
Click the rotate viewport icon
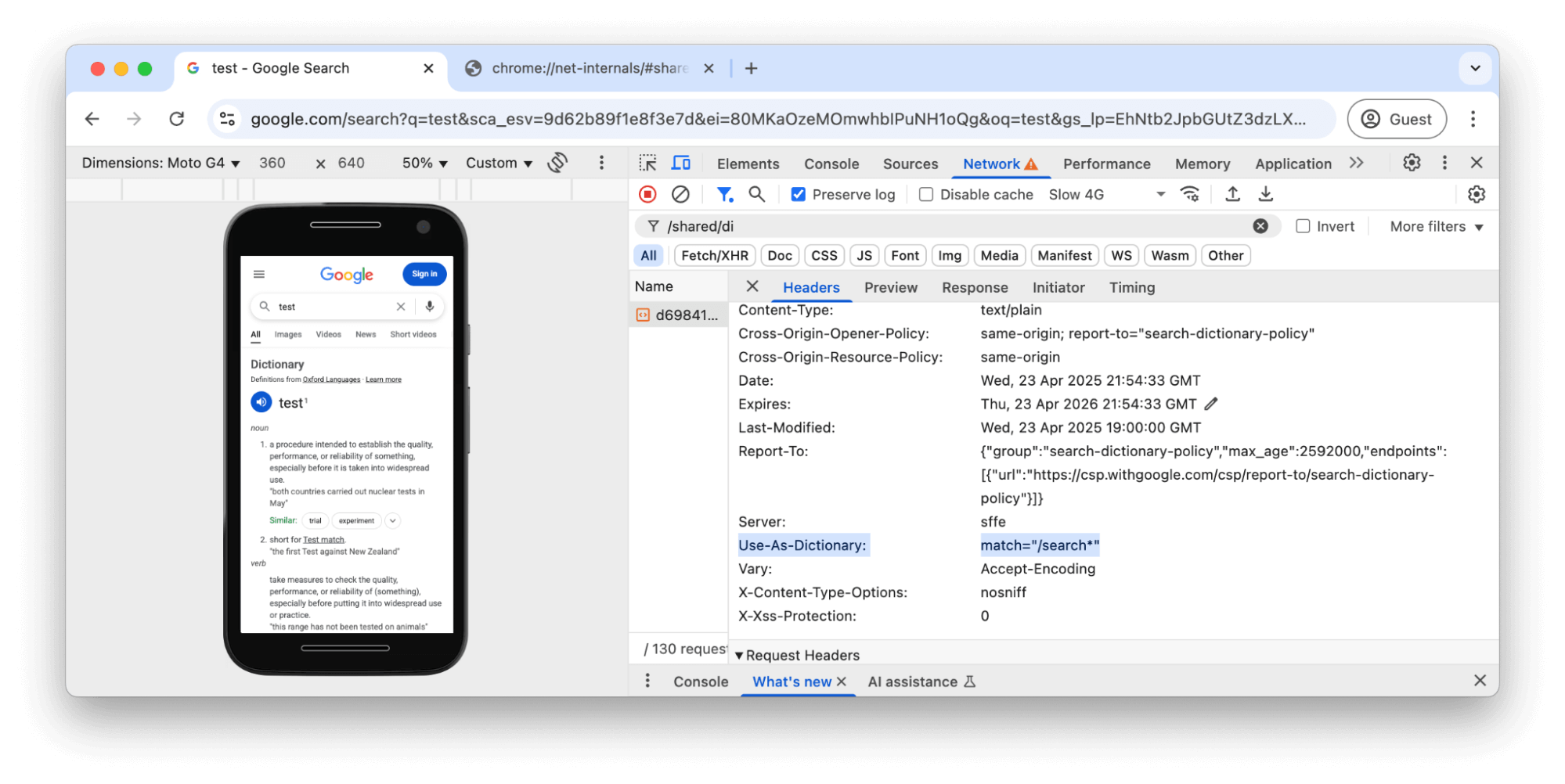point(557,163)
